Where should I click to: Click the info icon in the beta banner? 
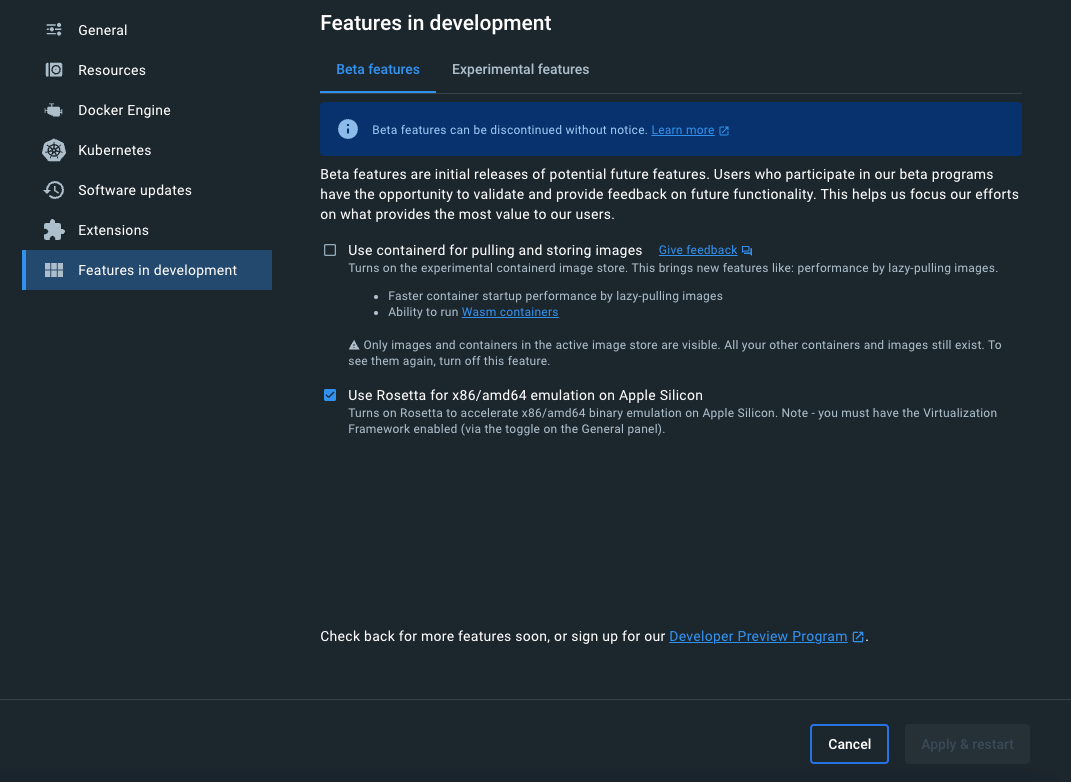347,129
